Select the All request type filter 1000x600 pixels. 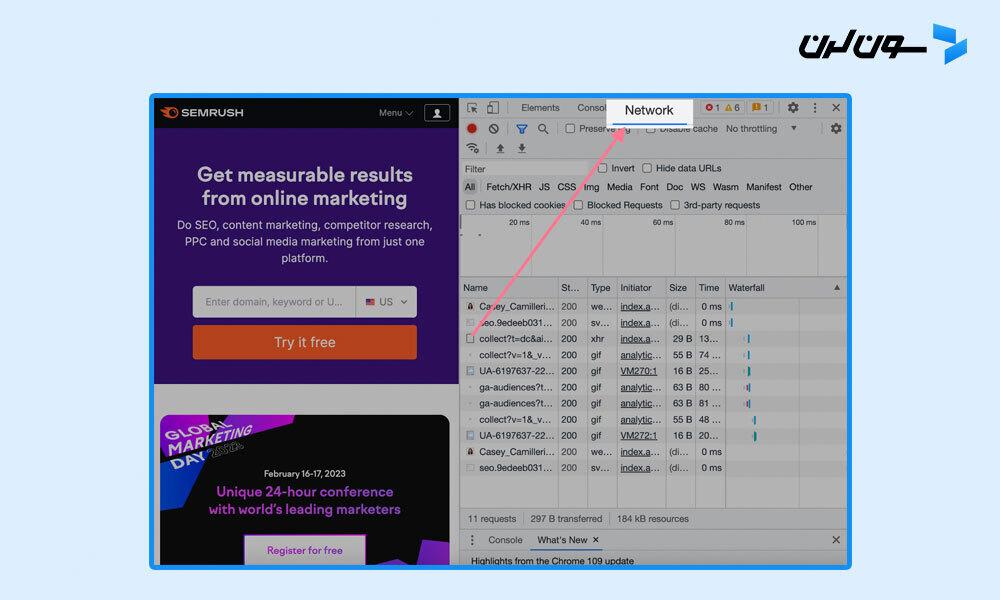click(470, 187)
